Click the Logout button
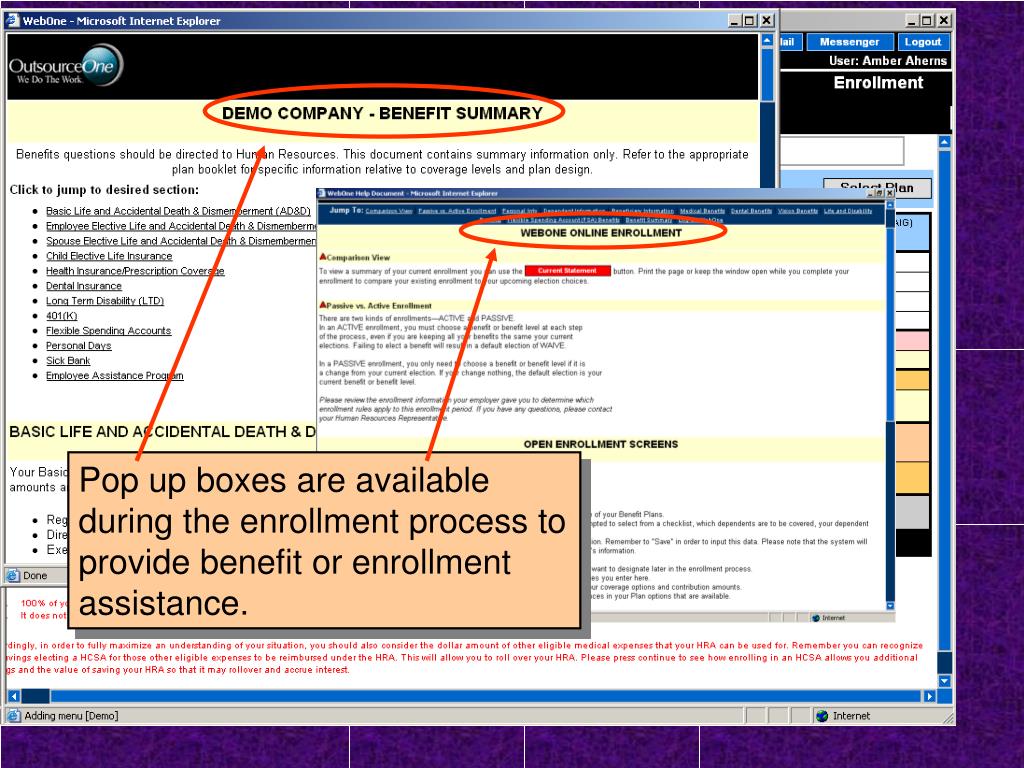 coord(923,42)
